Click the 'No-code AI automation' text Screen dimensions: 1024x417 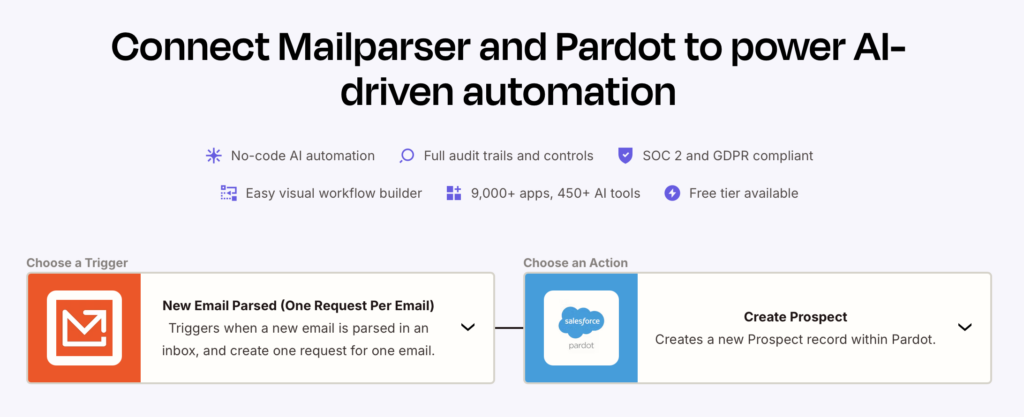(303, 156)
